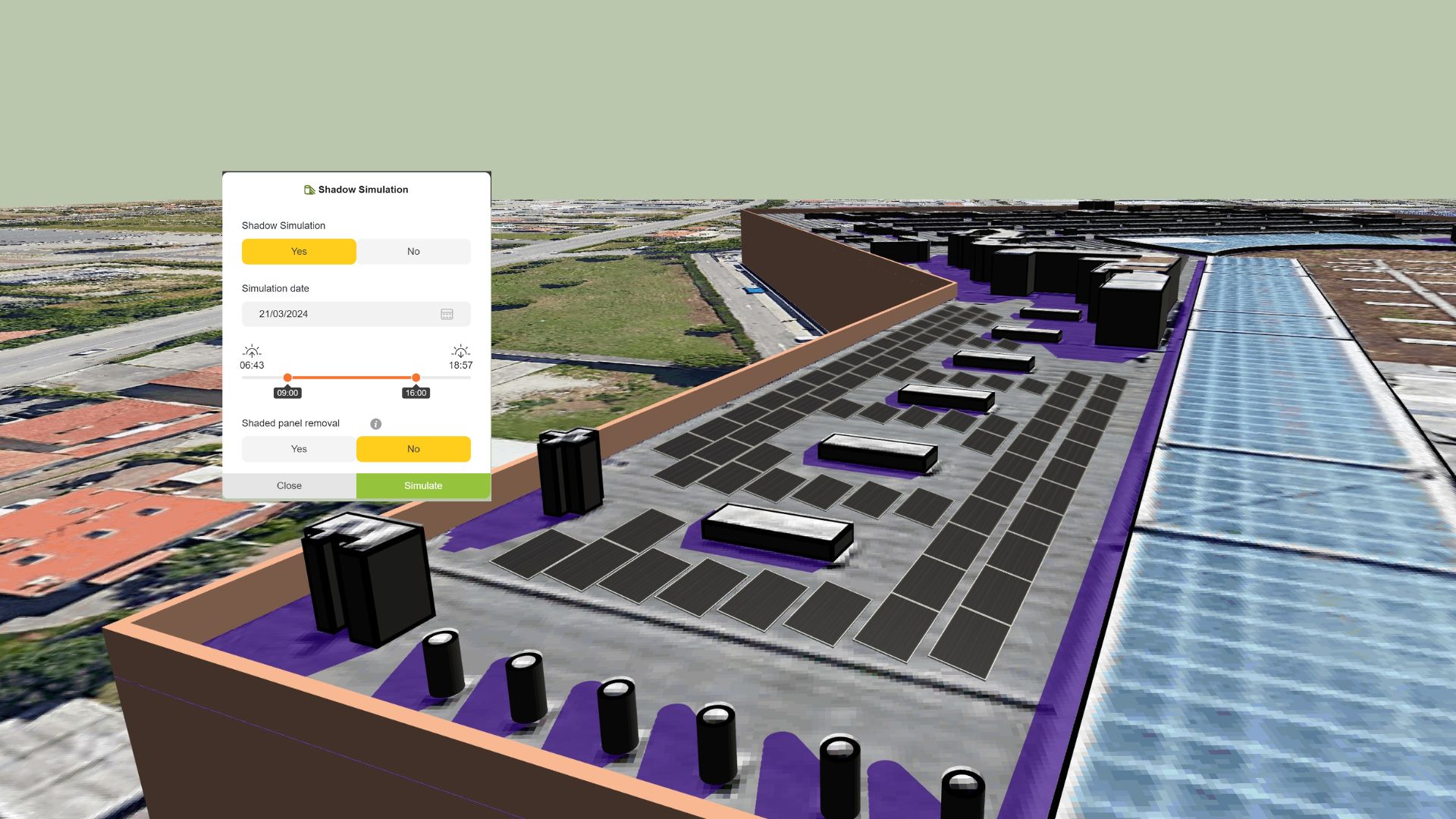Open the calendar picker icon

click(447, 314)
